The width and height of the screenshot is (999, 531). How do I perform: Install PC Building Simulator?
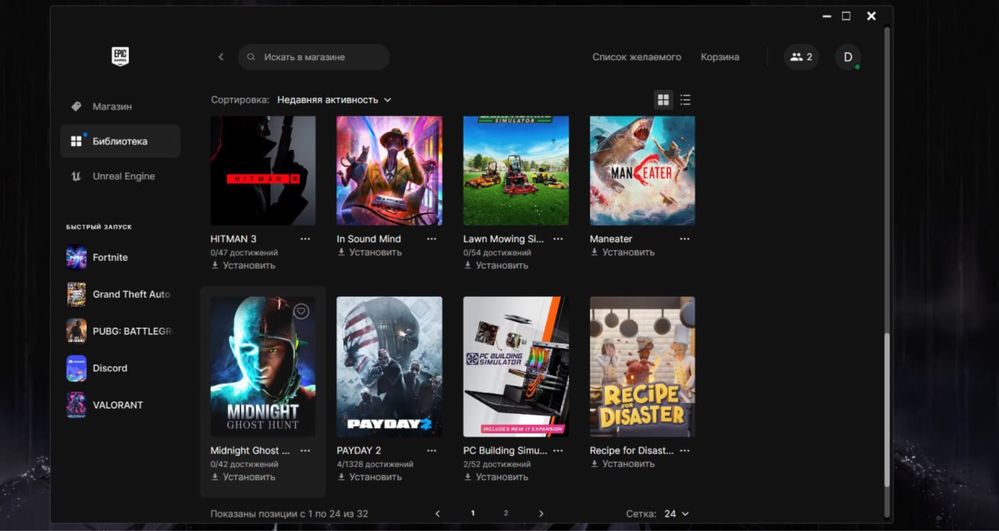[x=496, y=477]
